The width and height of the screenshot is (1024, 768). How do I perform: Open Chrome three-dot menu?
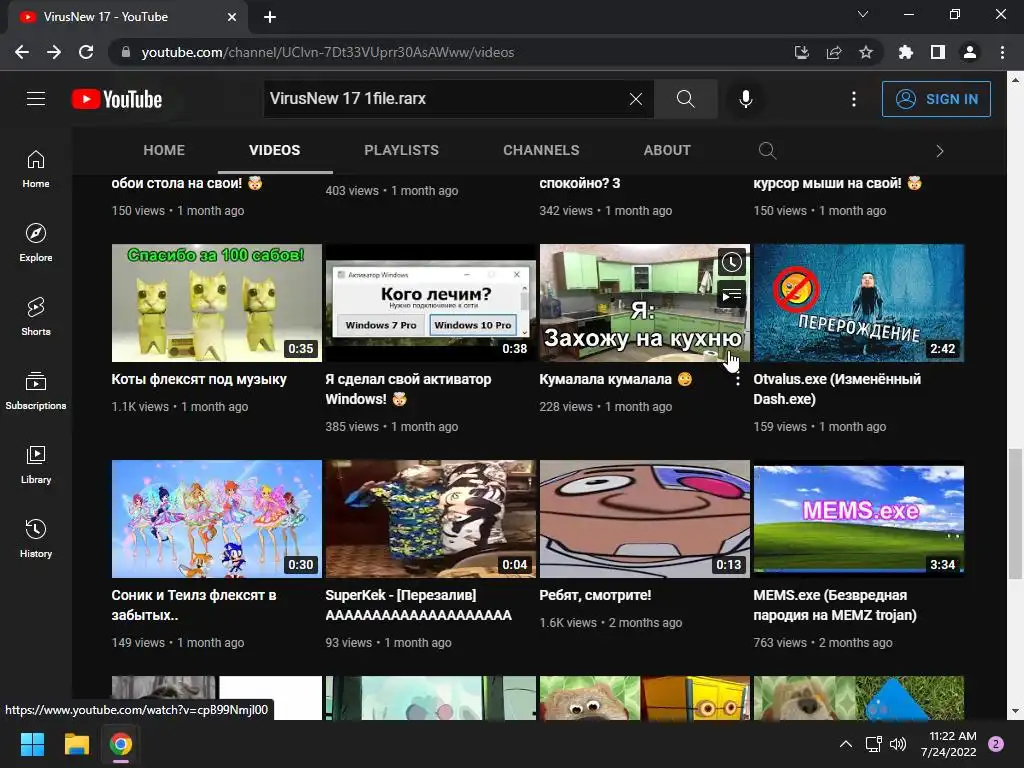click(x=1002, y=52)
